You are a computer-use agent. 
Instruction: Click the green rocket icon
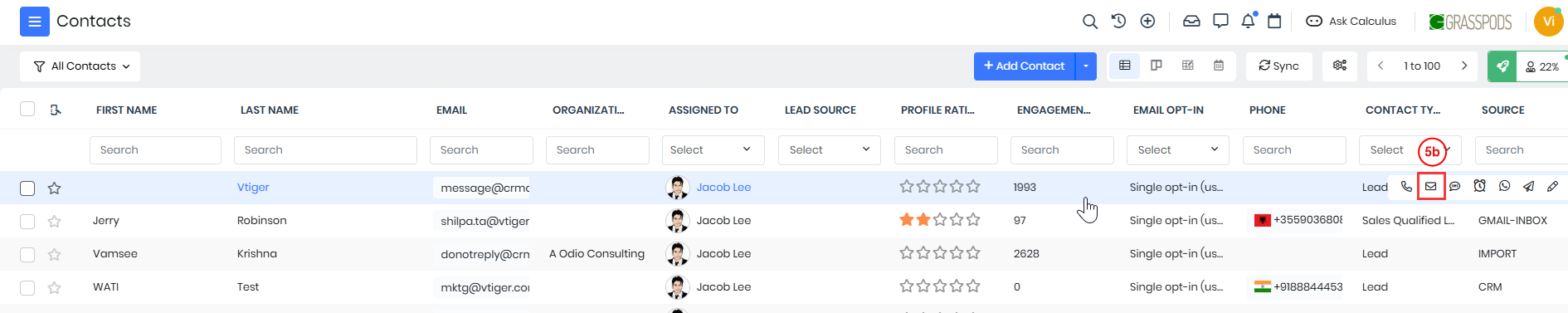pos(1502,66)
